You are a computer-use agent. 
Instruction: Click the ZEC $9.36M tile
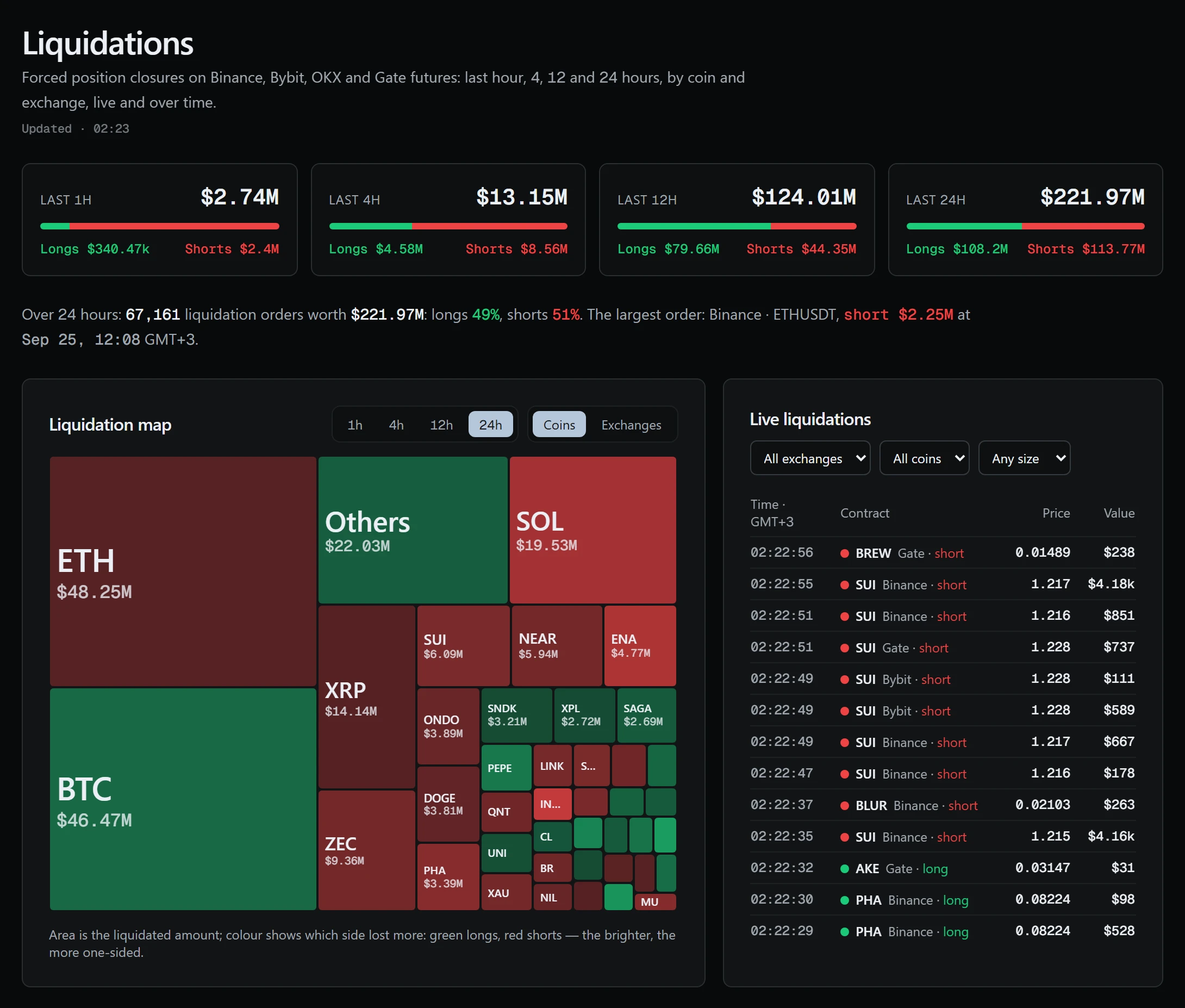(366, 850)
